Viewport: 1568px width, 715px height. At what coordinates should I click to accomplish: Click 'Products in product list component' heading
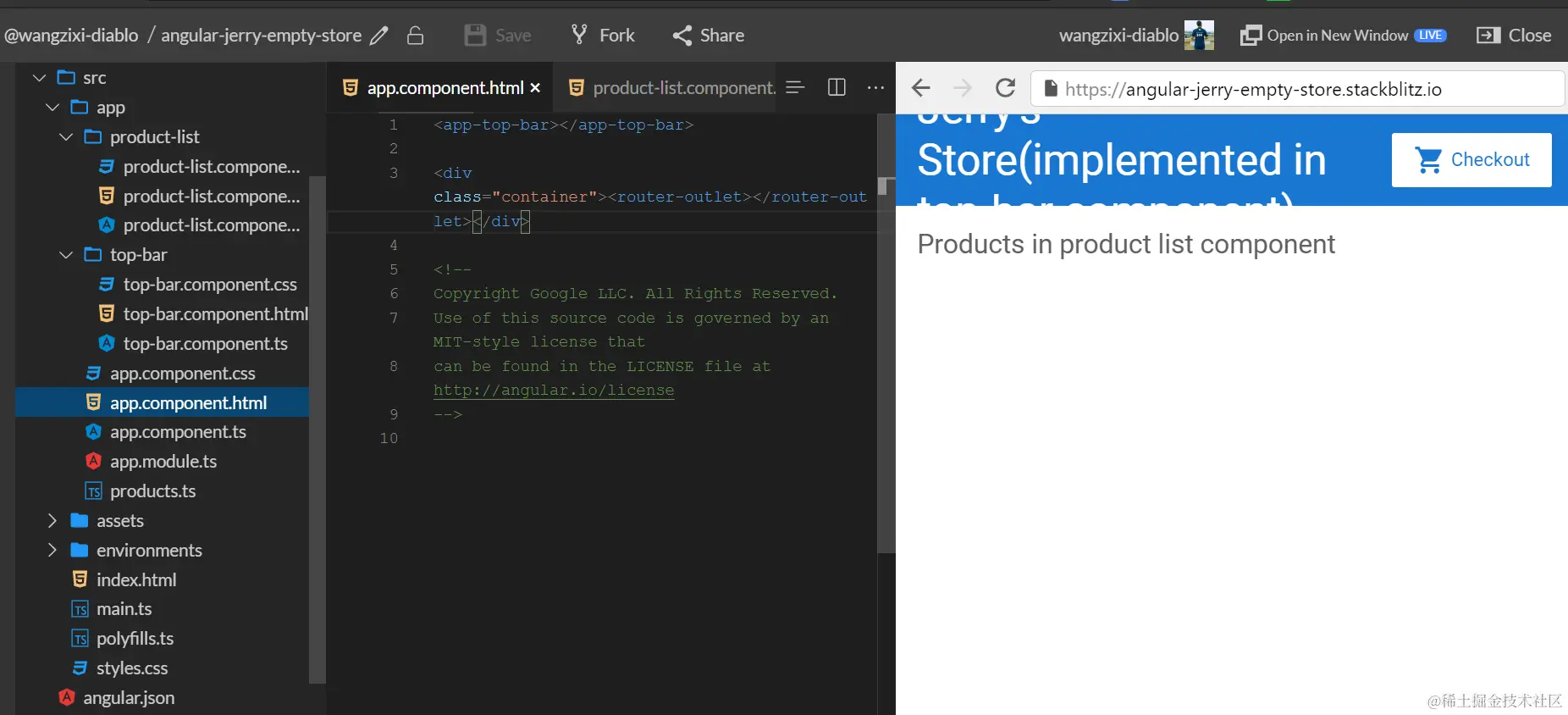[x=1126, y=245]
